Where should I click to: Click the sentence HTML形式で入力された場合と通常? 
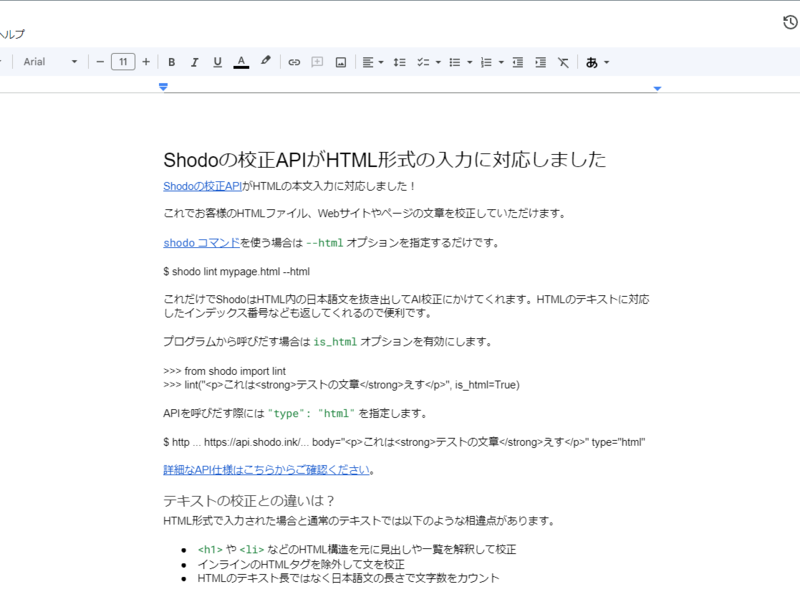(x=359, y=521)
